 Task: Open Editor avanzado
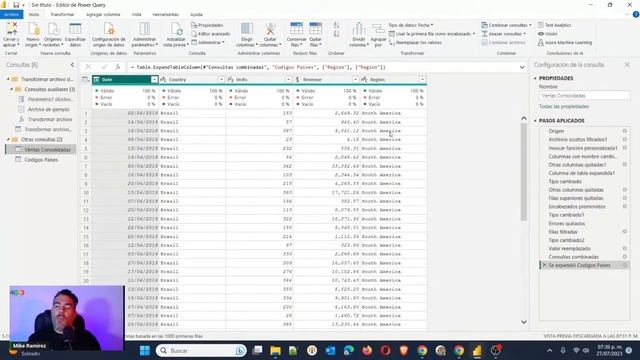(x=211, y=34)
